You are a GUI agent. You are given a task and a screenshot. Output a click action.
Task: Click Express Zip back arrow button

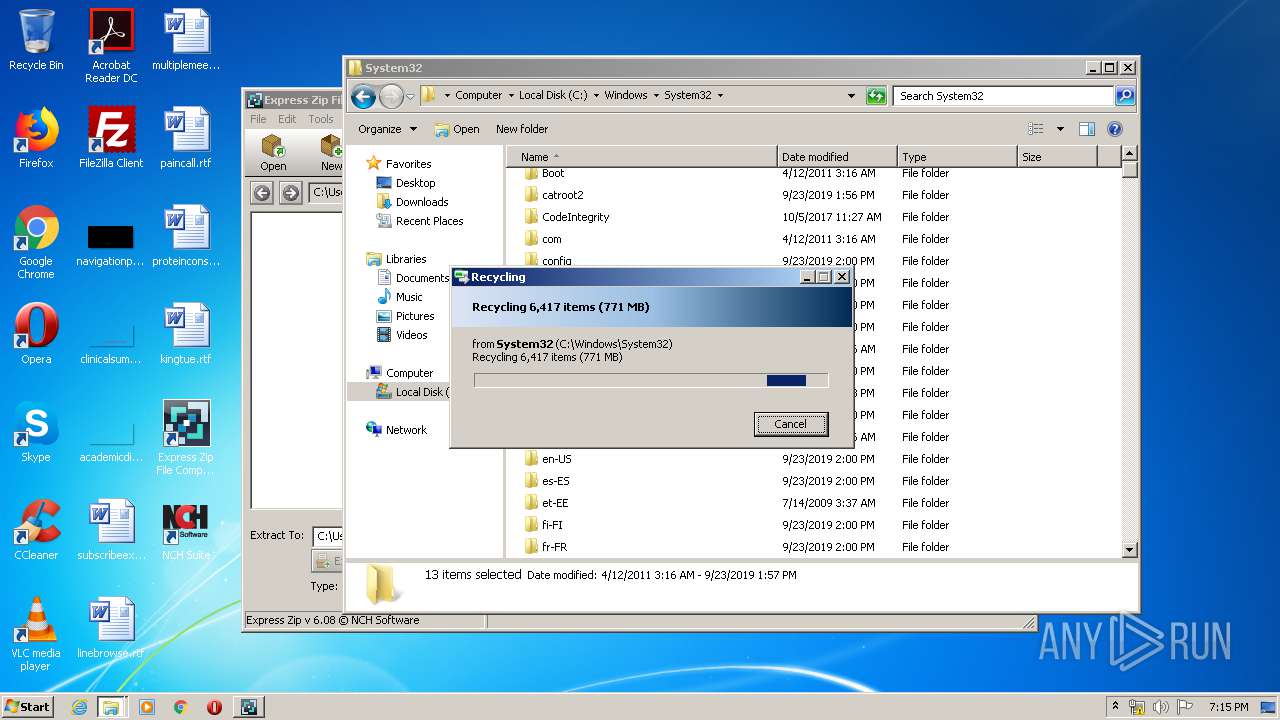(262, 193)
